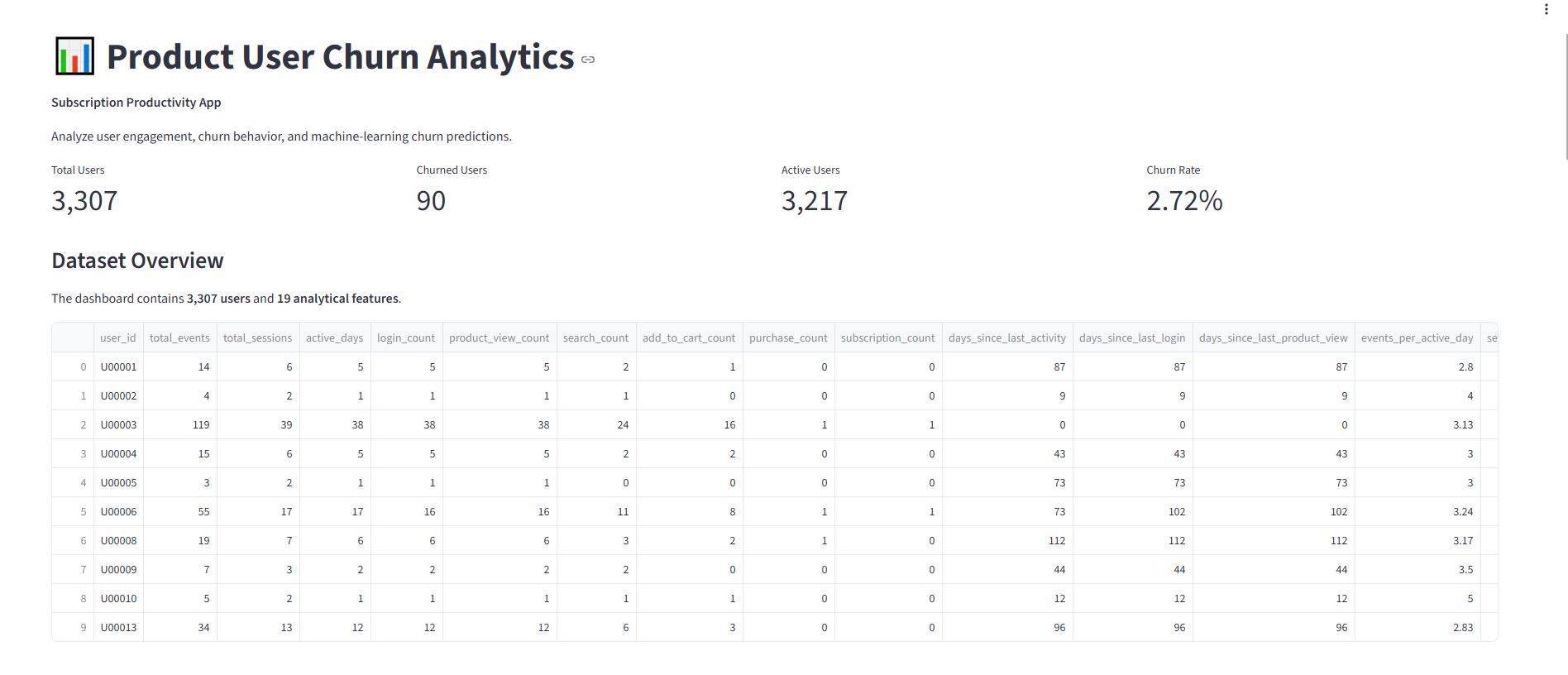Open the three-dot main menu
This screenshot has width=1568, height=675.
tap(1546, 10)
